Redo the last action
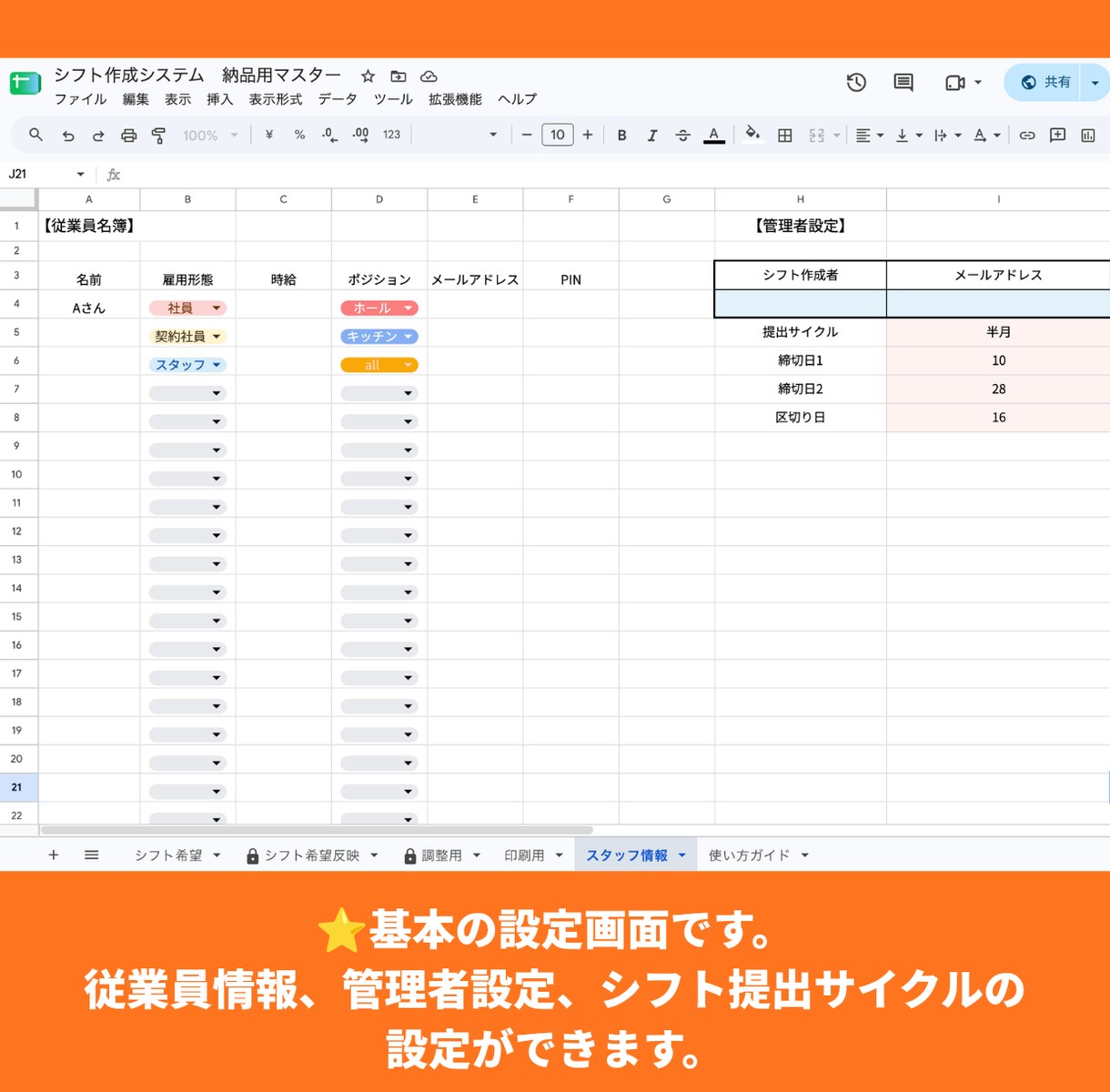The height and width of the screenshot is (1092, 1110). (x=98, y=136)
